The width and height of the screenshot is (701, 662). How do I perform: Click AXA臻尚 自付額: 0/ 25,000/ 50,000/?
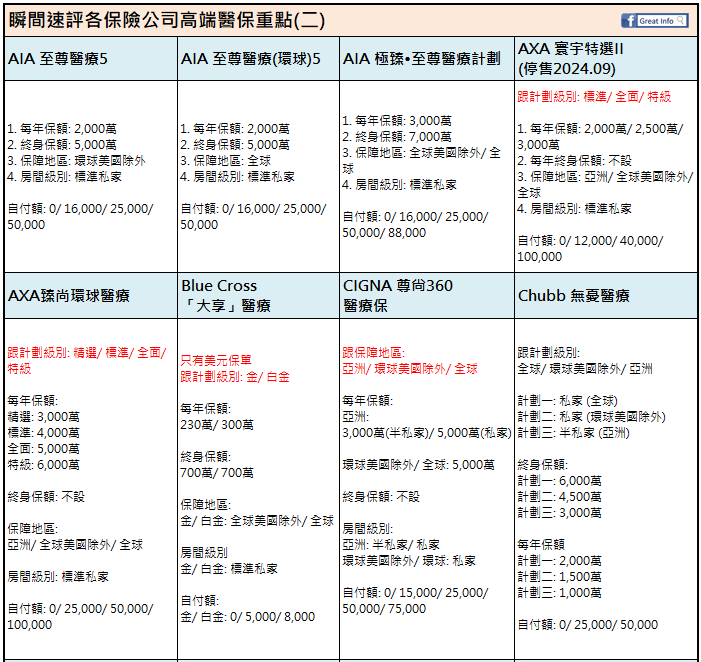80,608
